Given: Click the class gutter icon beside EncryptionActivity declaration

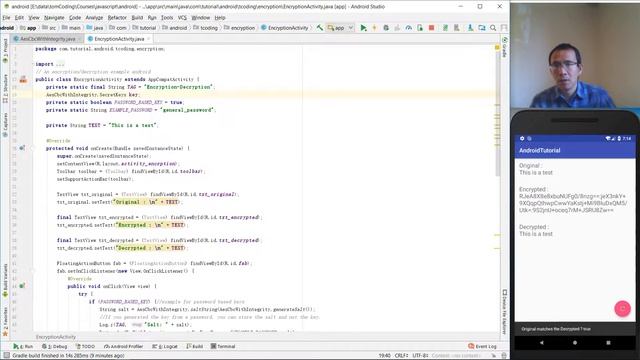Looking at the screenshot, I should pos(23,79).
